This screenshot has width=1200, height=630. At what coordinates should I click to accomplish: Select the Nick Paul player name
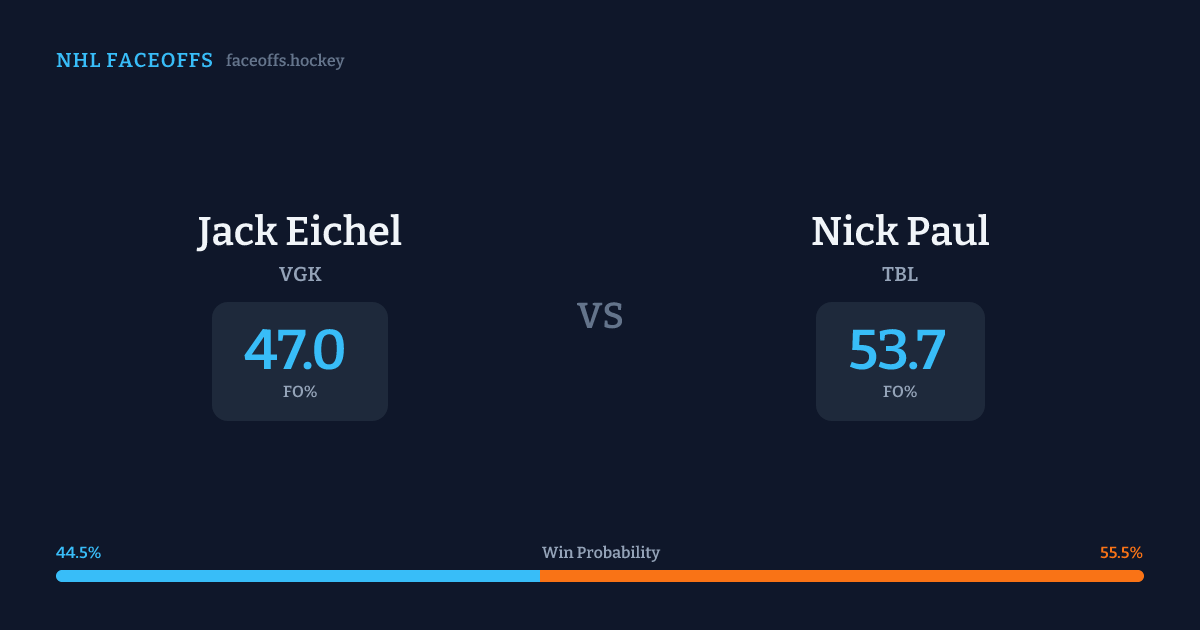[900, 231]
